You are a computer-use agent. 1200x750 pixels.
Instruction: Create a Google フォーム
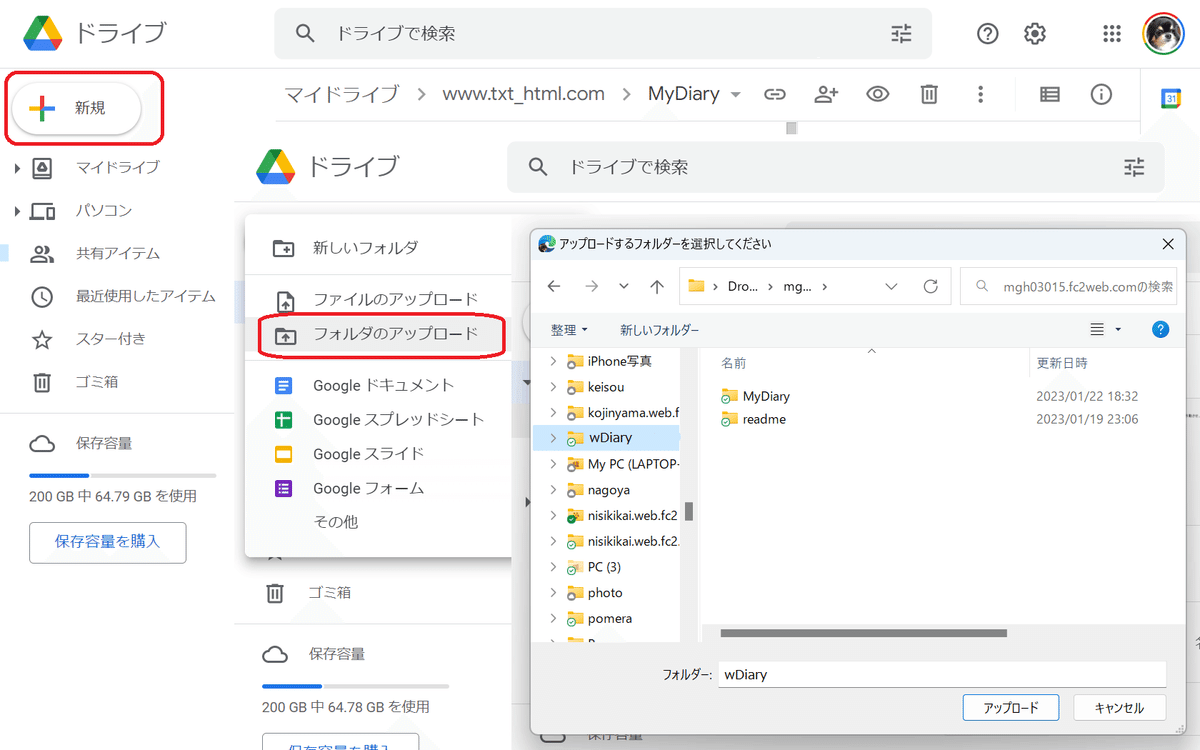pyautogui.click(x=380, y=488)
